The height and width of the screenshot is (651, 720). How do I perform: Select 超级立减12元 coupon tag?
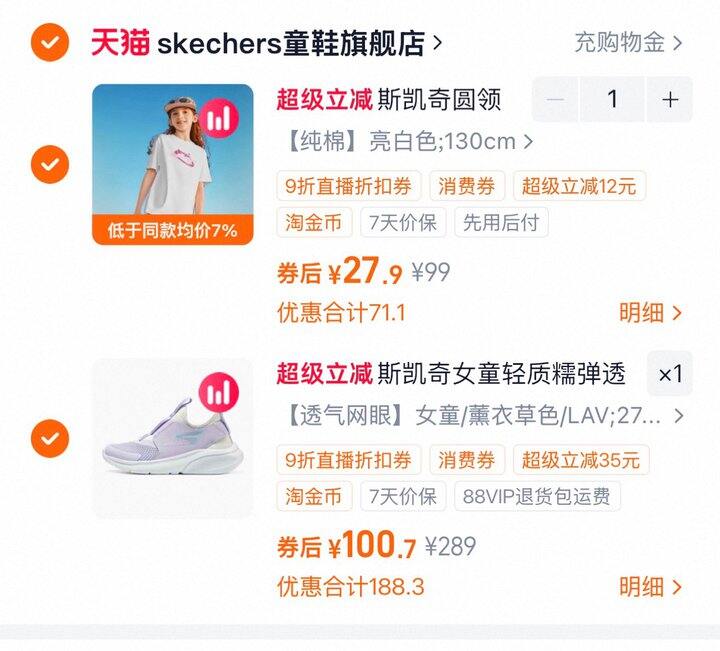click(x=579, y=186)
